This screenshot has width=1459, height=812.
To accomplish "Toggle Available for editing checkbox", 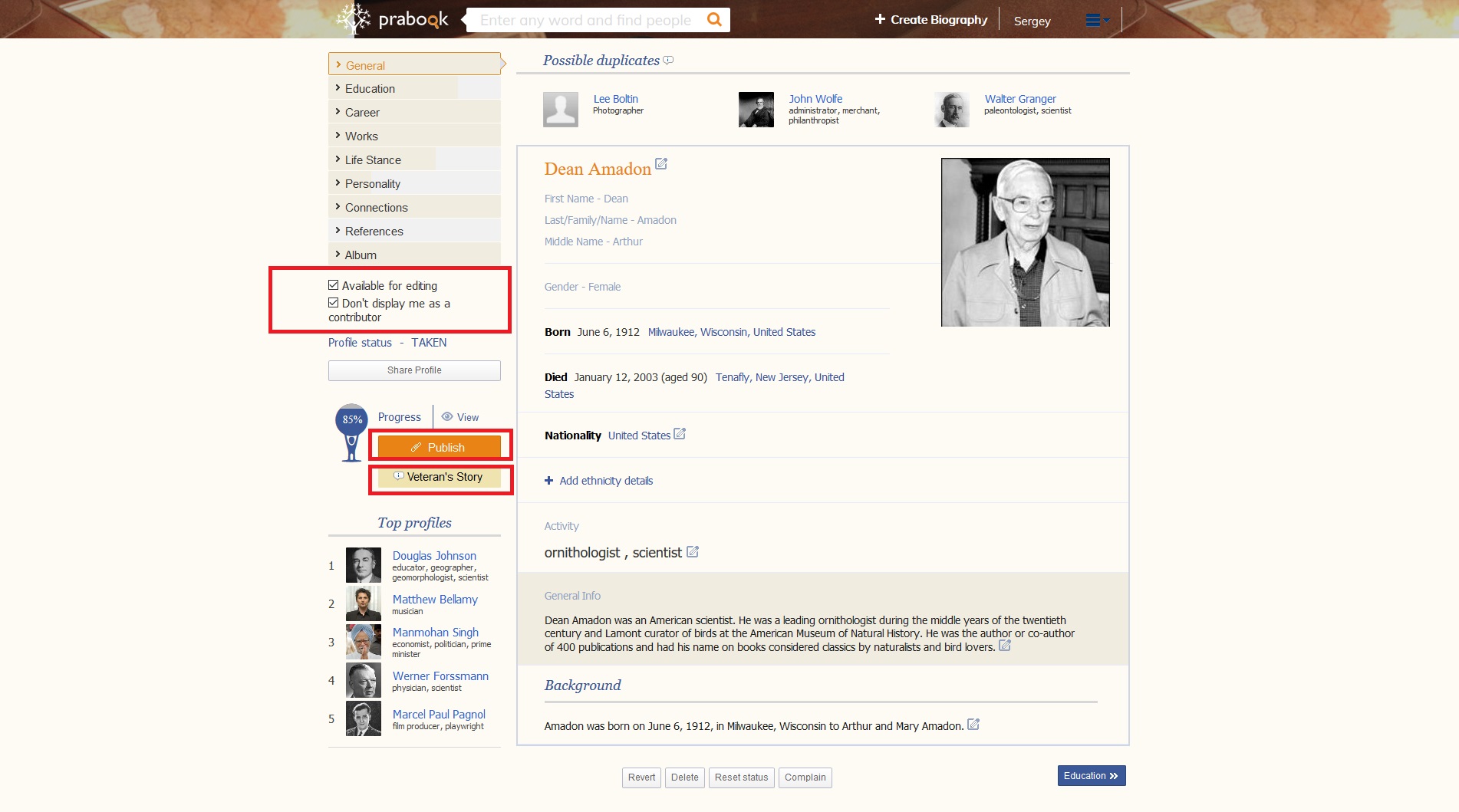I will click(334, 285).
